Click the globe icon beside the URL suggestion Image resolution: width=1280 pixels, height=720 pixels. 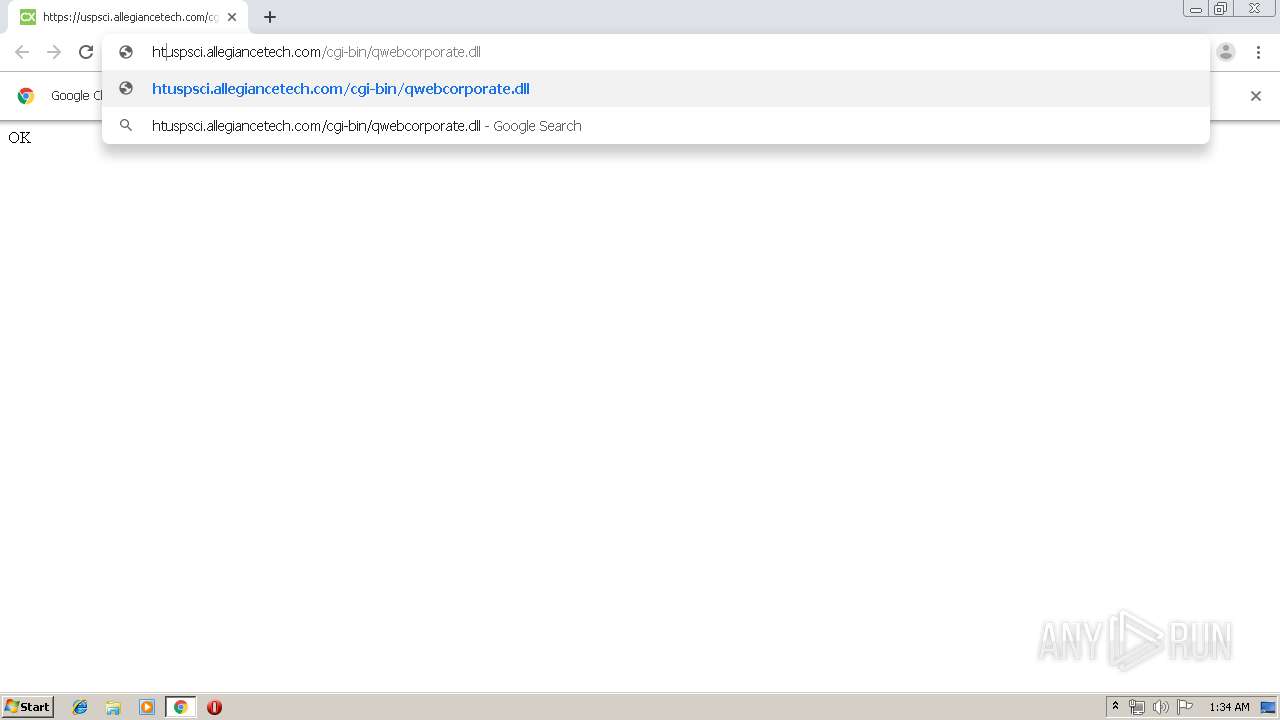(x=126, y=89)
